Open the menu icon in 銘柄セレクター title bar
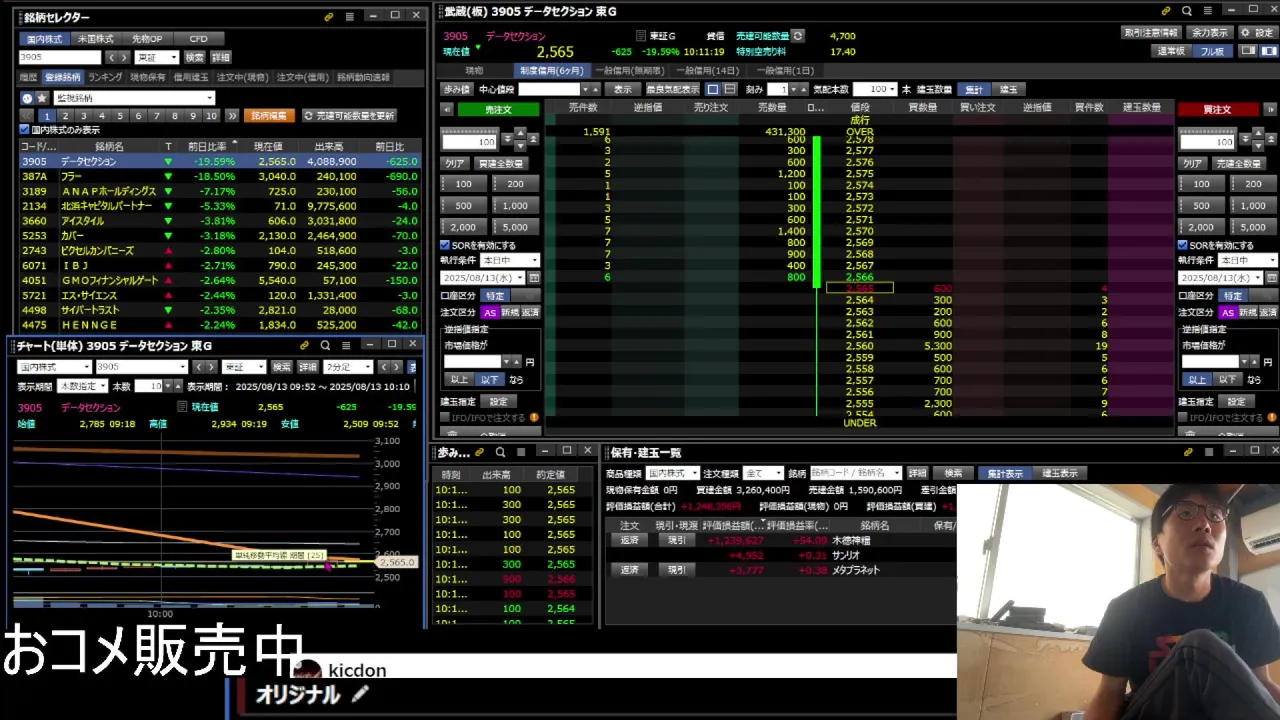The image size is (1280, 720). tap(349, 17)
